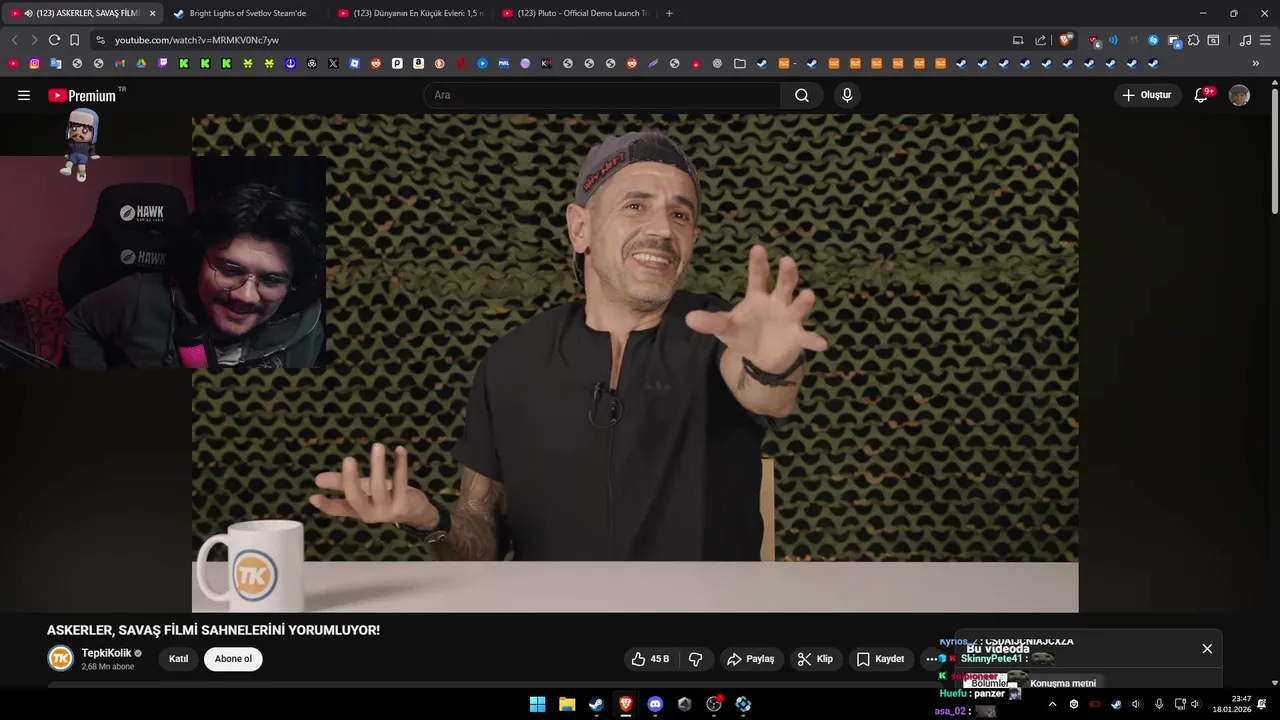Click the Shazam extension icon
The width and height of the screenshot is (1280, 720).
pos(1153,40)
